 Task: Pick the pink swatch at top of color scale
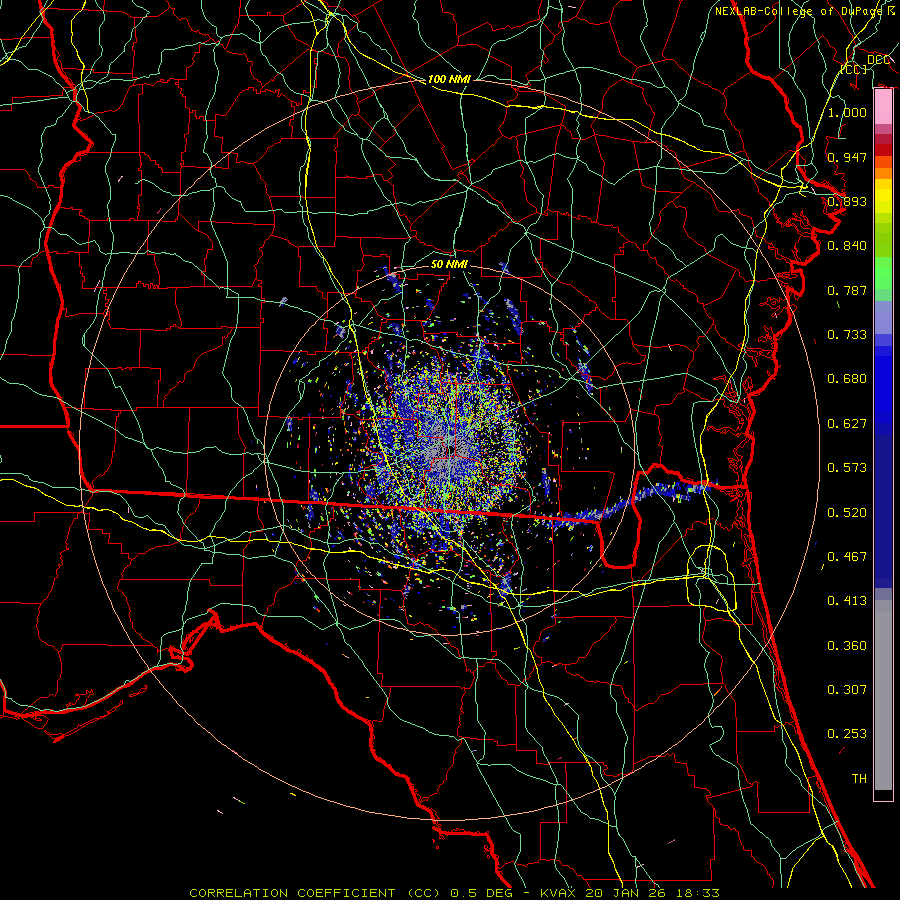coord(883,107)
